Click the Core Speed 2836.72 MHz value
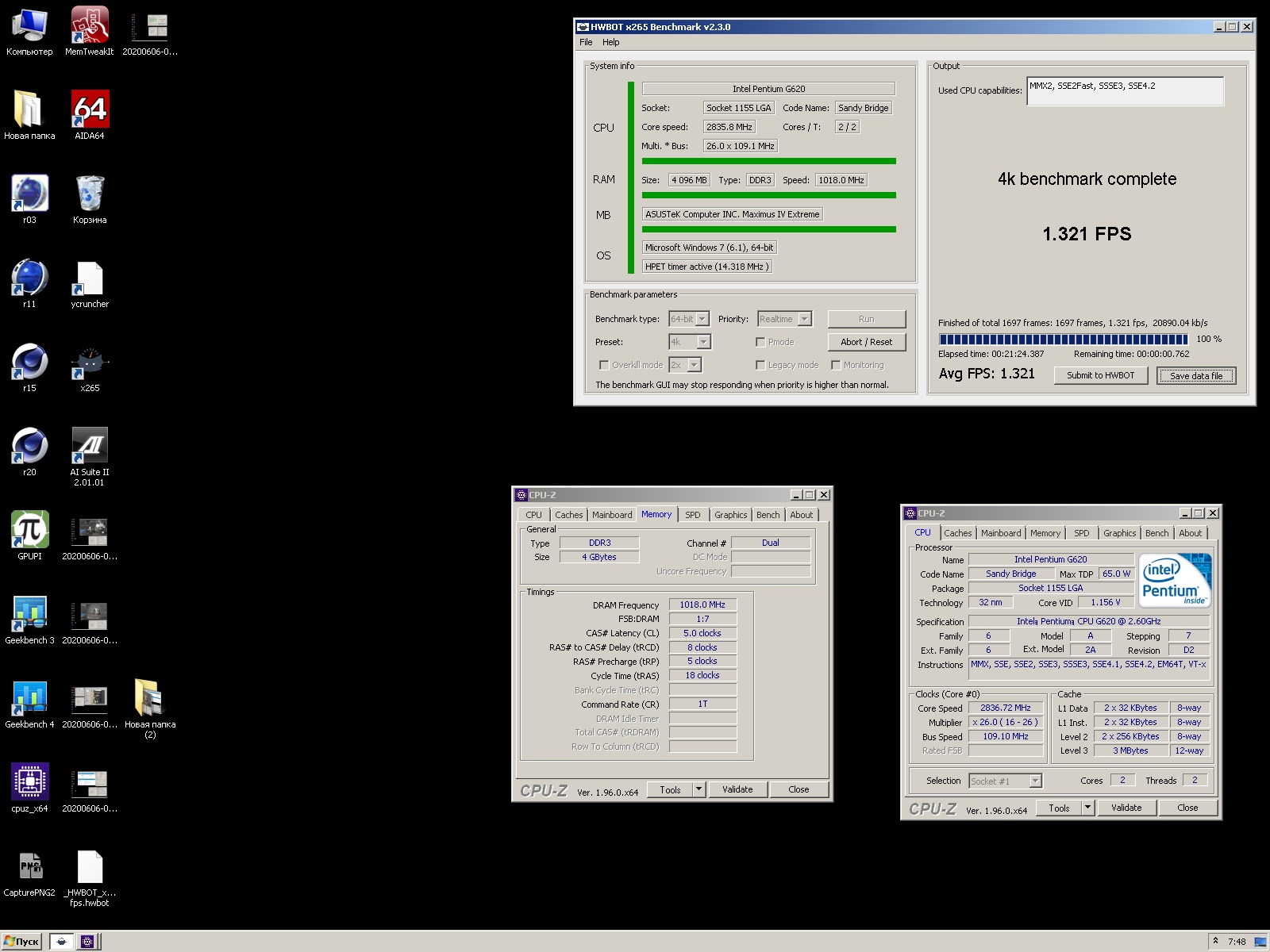This screenshot has height=952, width=1270. (1005, 708)
